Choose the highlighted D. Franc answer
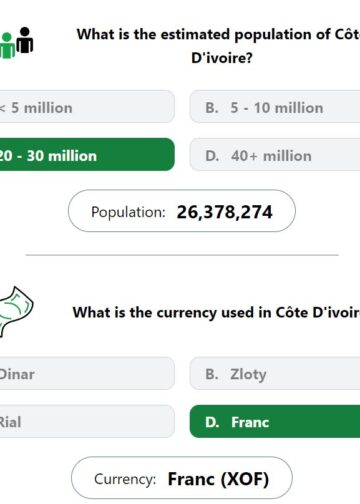The height and width of the screenshot is (504, 360). (275, 421)
